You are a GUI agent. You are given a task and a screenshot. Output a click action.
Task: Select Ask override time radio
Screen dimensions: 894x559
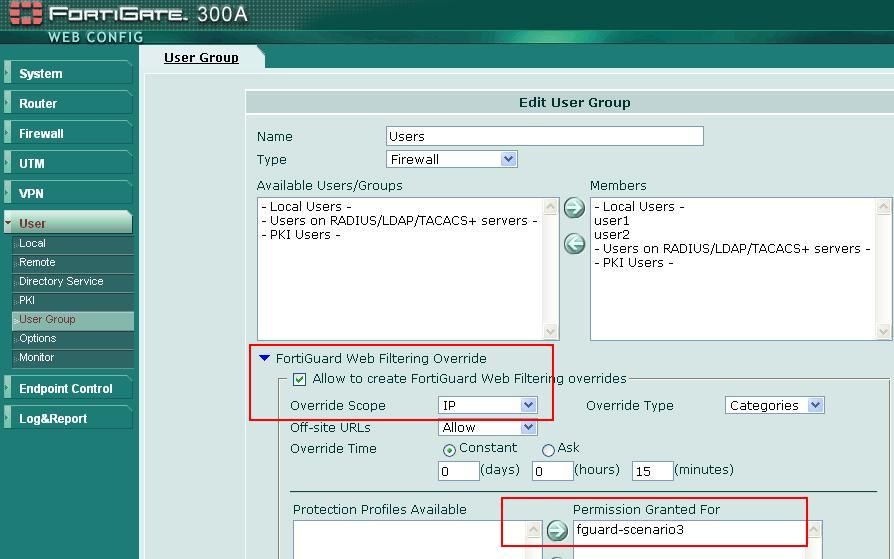[548, 450]
